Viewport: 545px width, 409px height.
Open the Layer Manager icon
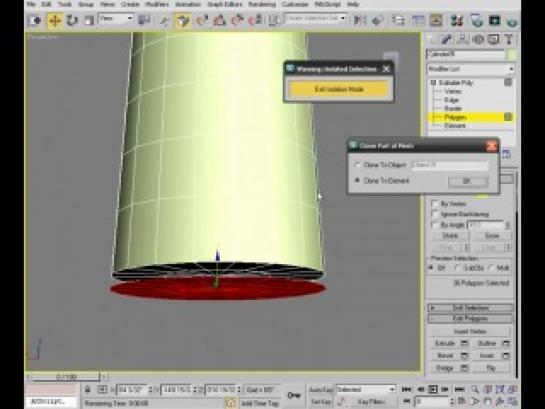tap(398, 20)
